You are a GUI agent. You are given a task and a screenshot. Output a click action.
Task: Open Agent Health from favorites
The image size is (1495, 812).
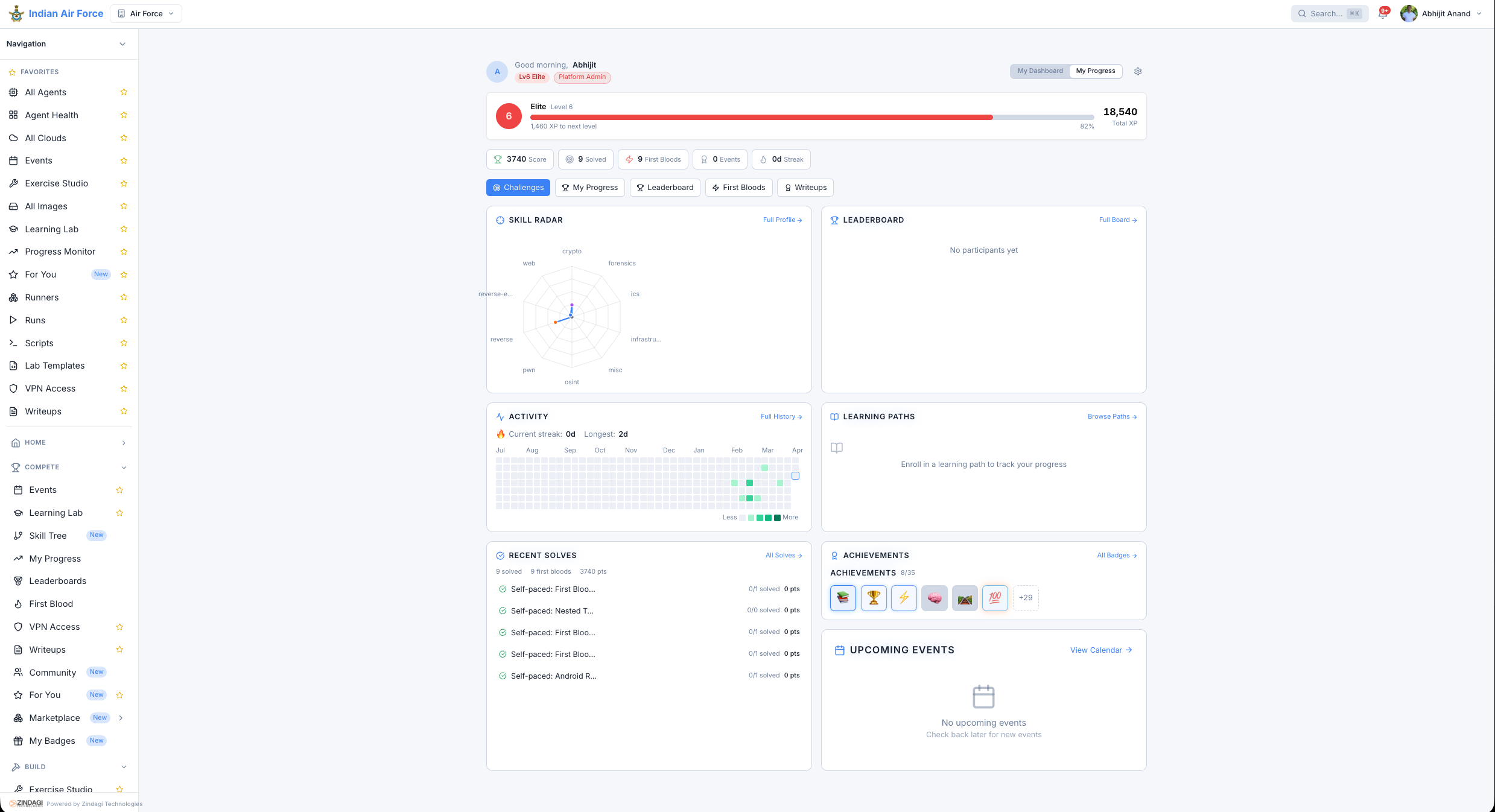(x=51, y=115)
